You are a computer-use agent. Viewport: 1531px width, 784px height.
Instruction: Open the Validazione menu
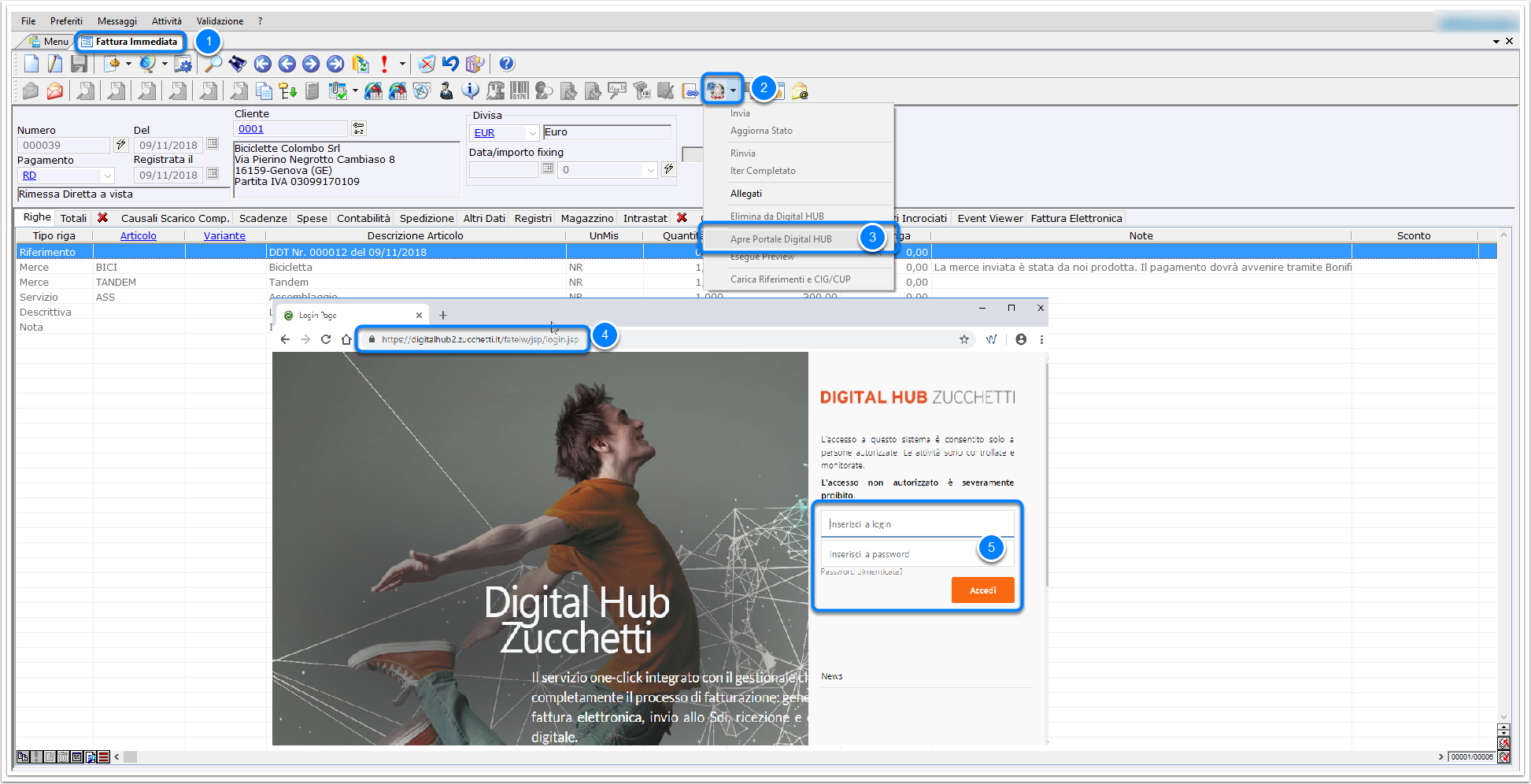pyautogui.click(x=220, y=21)
